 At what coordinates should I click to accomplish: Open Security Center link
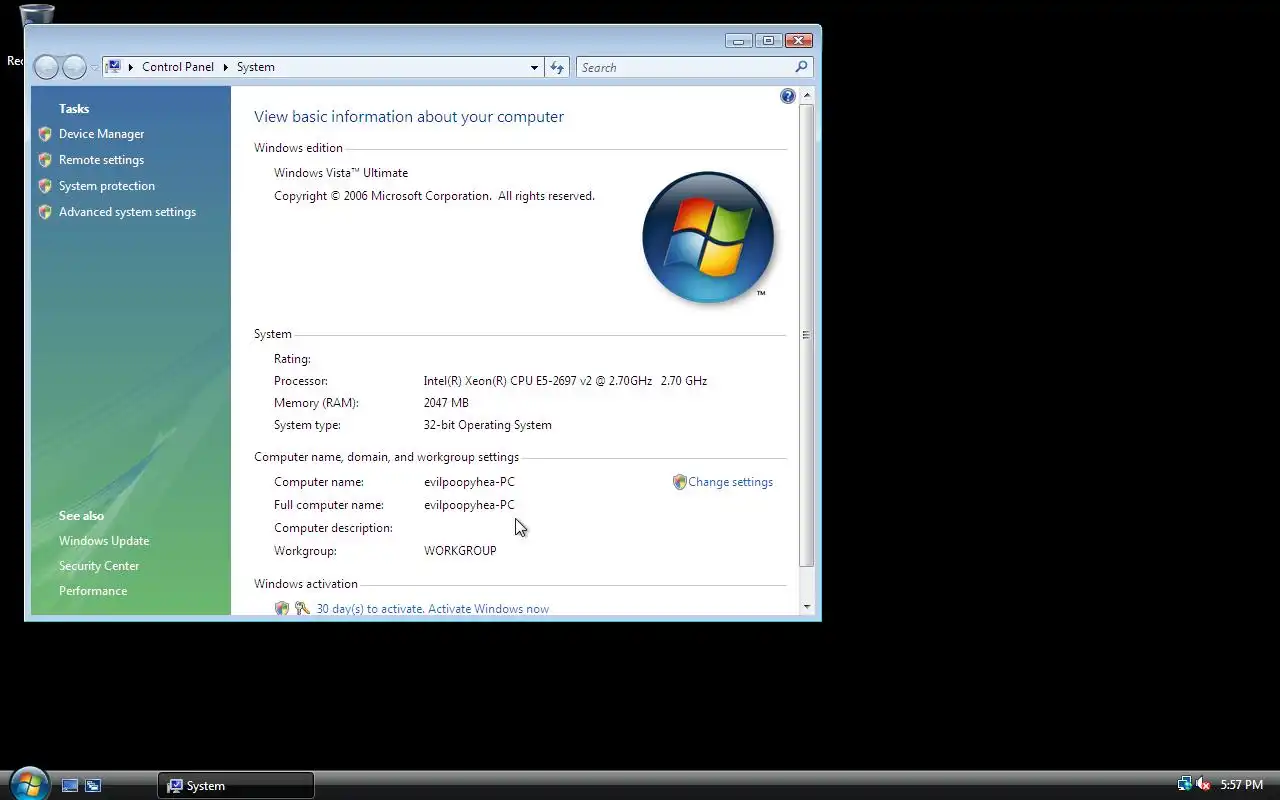[x=99, y=566]
